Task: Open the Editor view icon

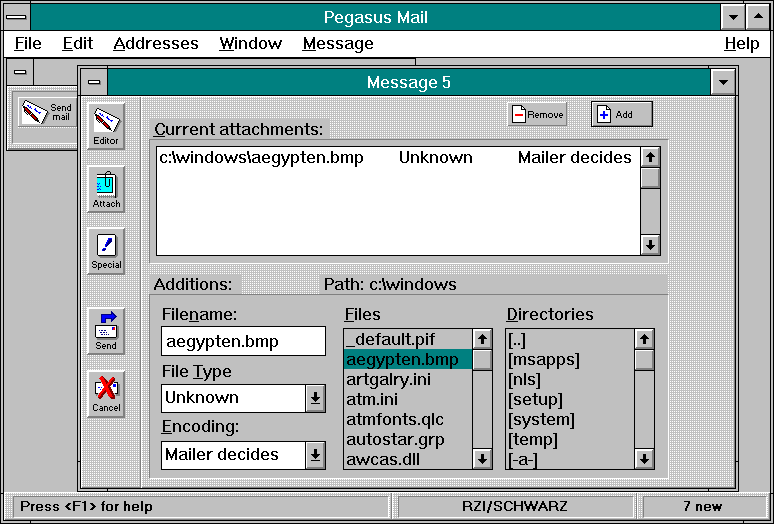Action: coord(106,126)
